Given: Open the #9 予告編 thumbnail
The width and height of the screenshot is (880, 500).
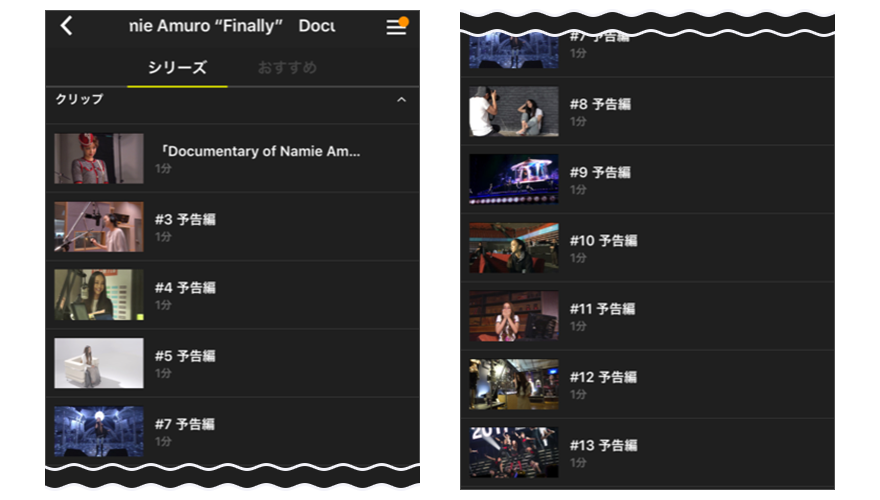Looking at the screenshot, I should (x=514, y=179).
